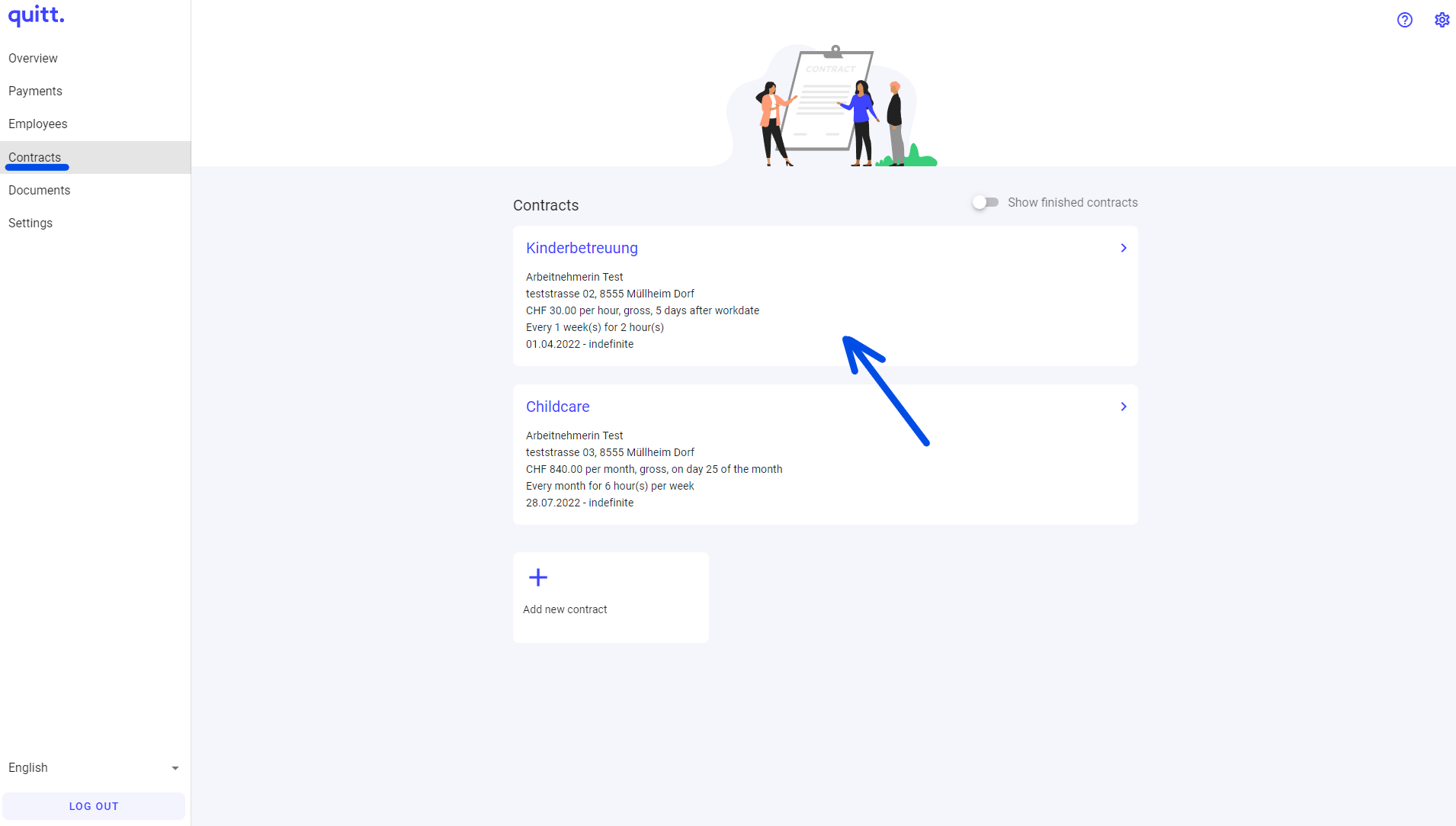Screen dimensions: 1456x826
Task: Click the Add new contract card
Action: click(x=610, y=598)
